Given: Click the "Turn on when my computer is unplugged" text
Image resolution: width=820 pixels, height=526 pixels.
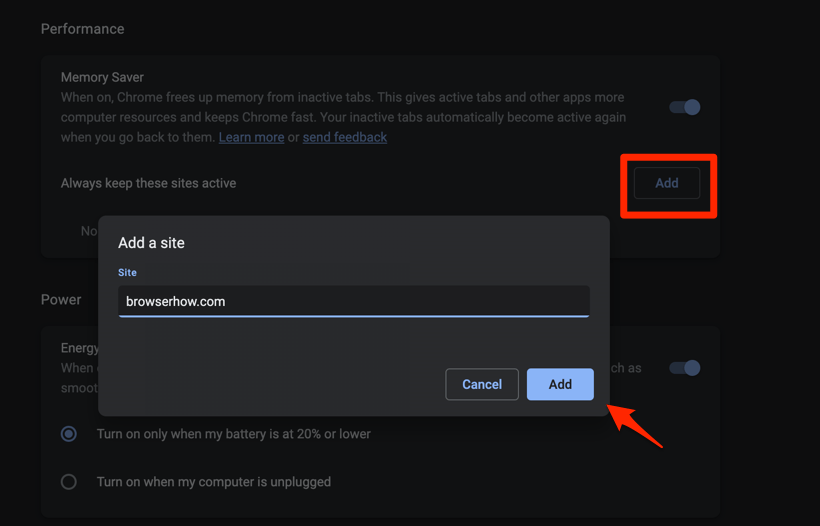Looking at the screenshot, I should (213, 481).
